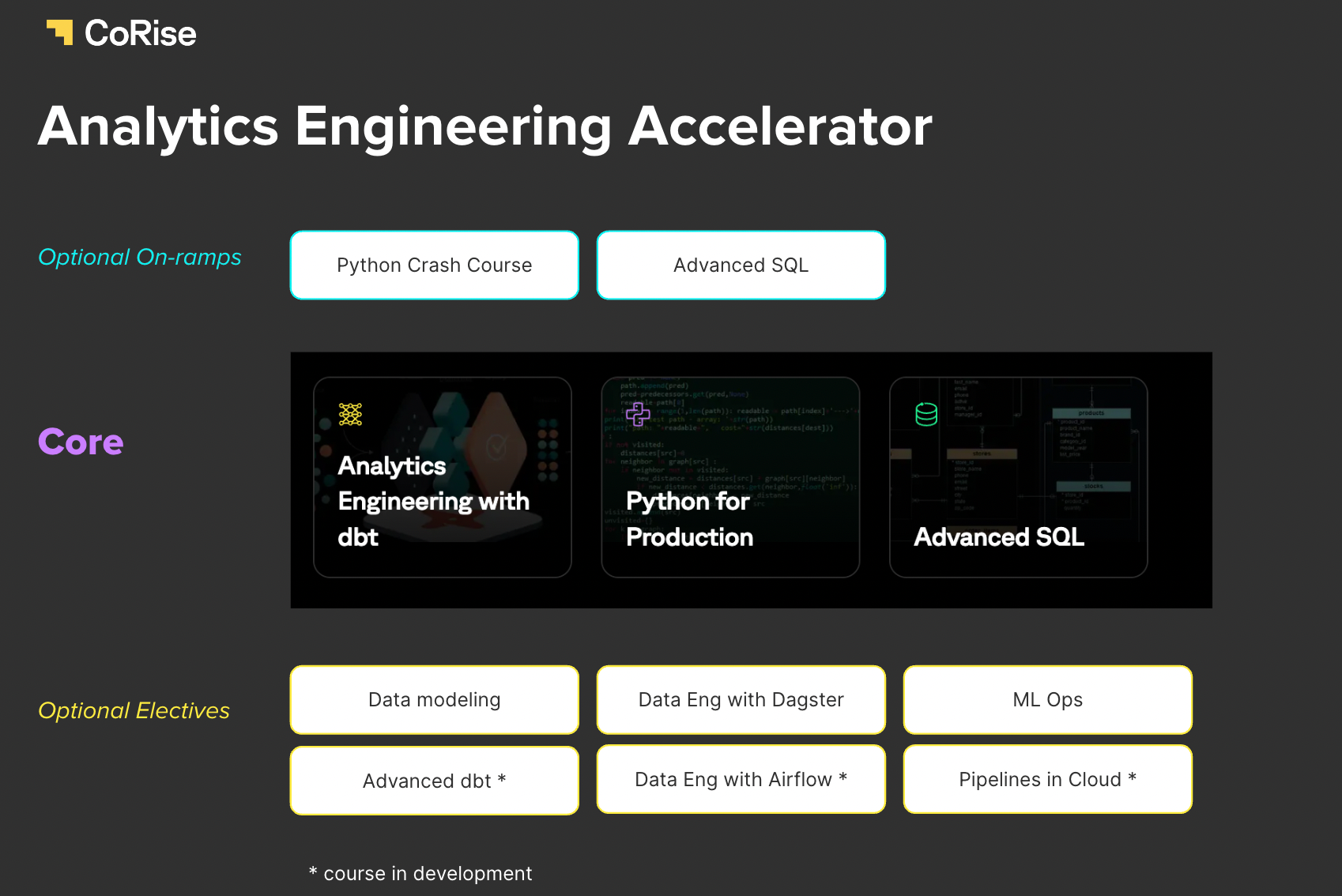Open the Advanced SQL core course card

tap(1019, 477)
